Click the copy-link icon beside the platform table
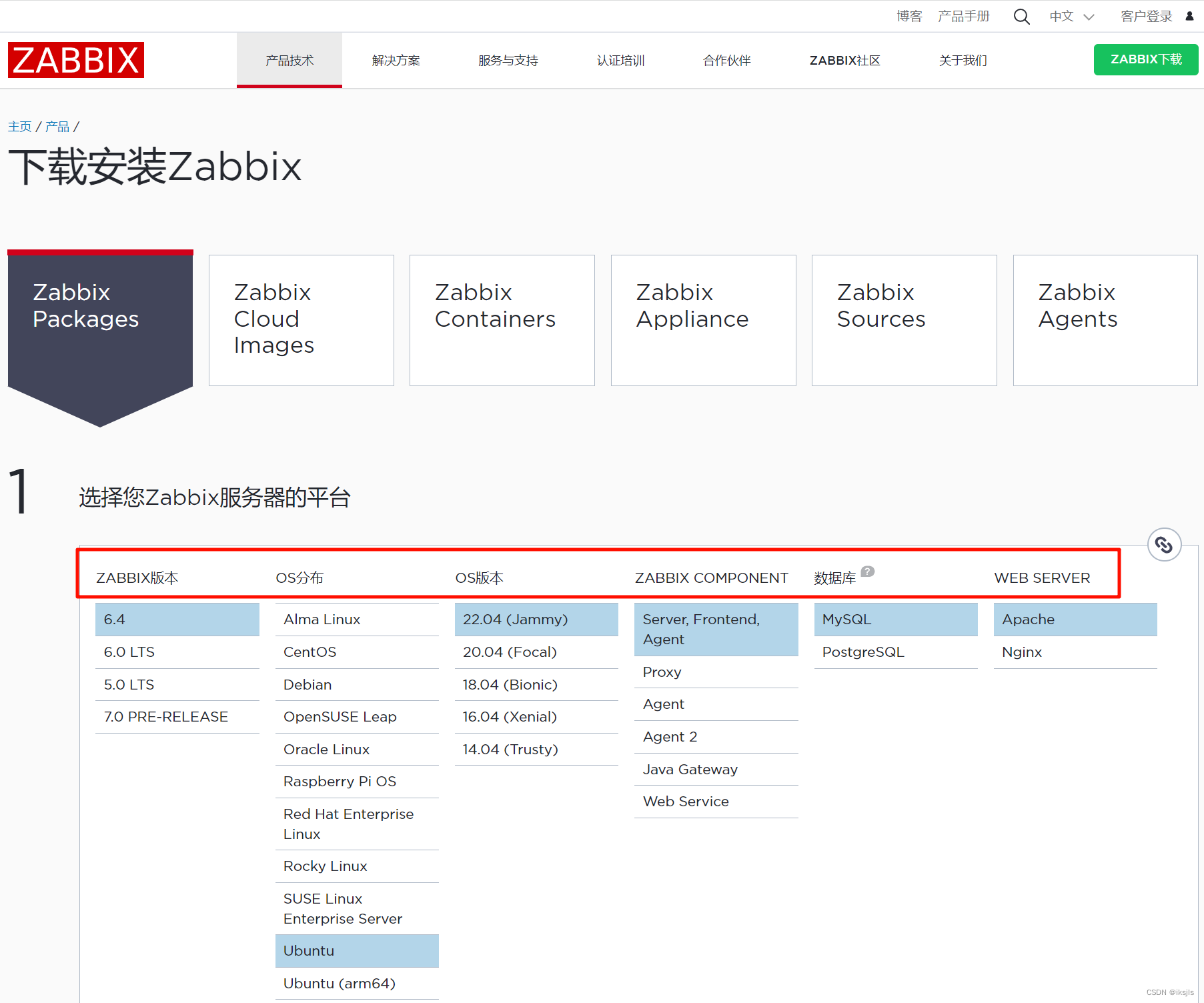 coord(1164,545)
